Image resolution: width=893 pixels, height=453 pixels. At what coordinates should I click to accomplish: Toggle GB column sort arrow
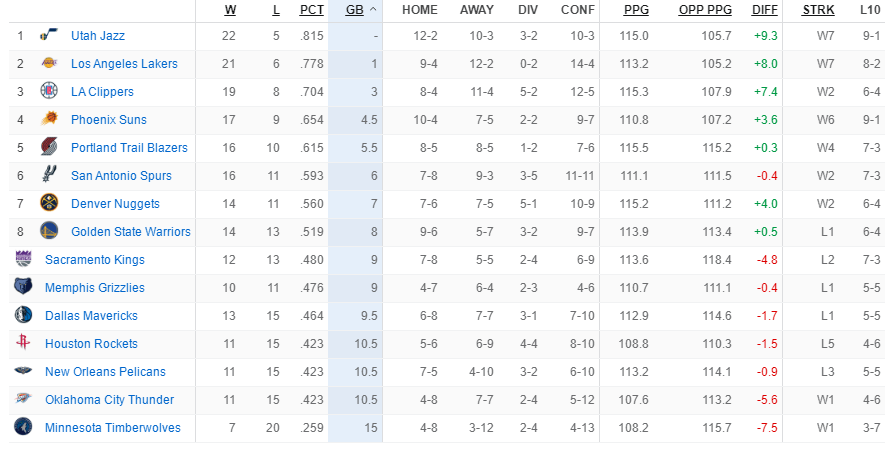click(x=373, y=10)
